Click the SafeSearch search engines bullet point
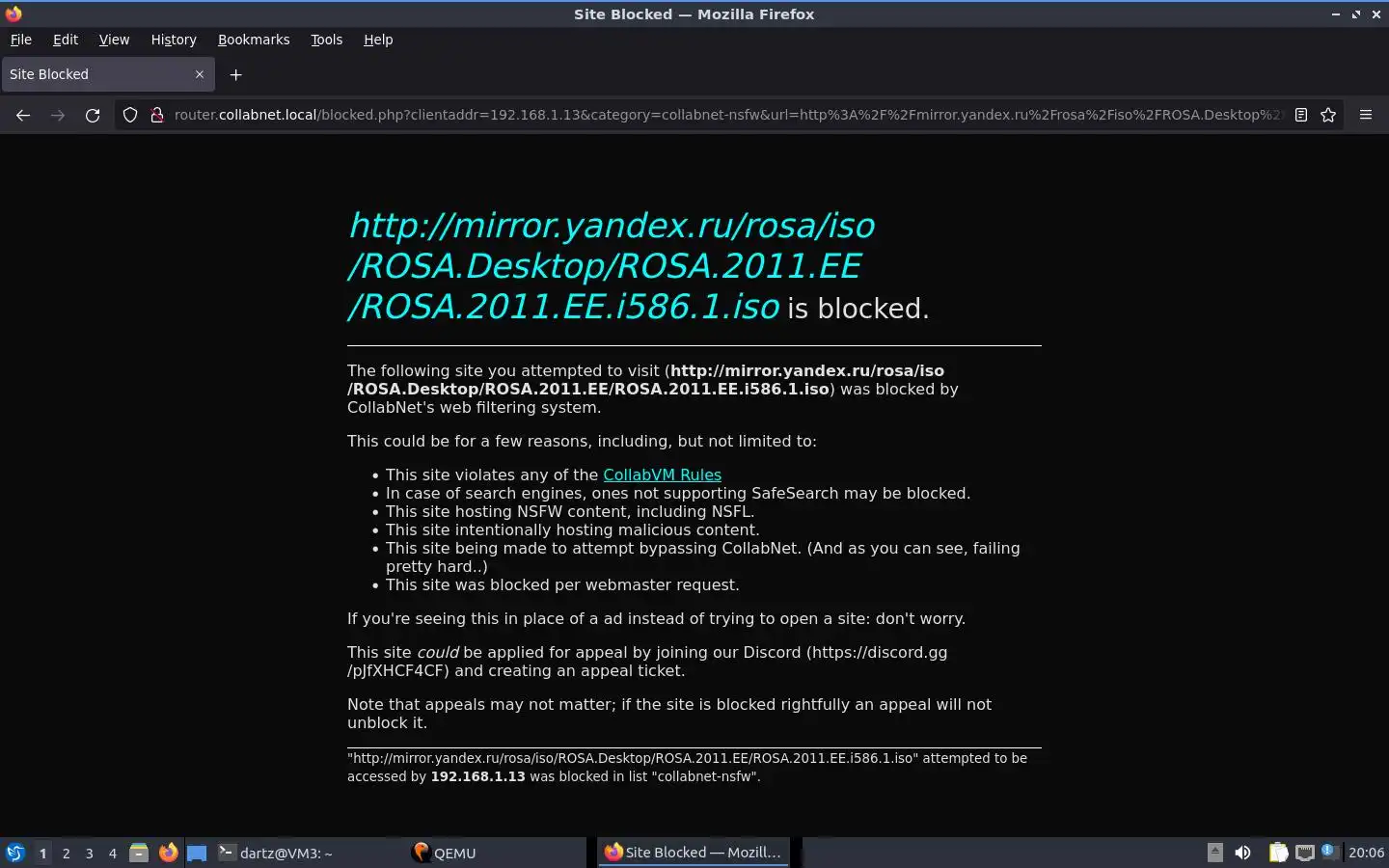This screenshot has height=868, width=1389. [678, 493]
